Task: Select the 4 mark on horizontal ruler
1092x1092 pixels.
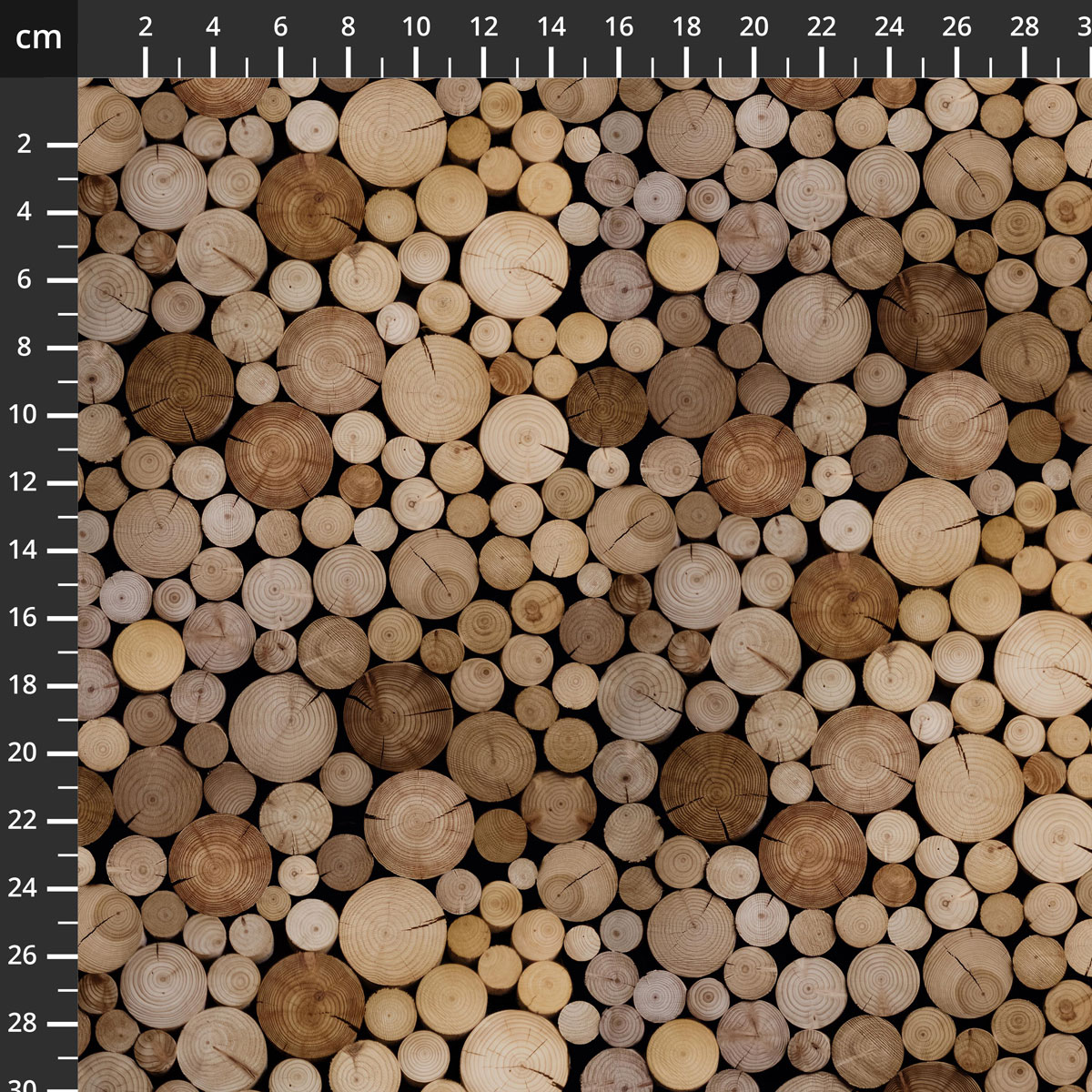Action: (x=213, y=27)
